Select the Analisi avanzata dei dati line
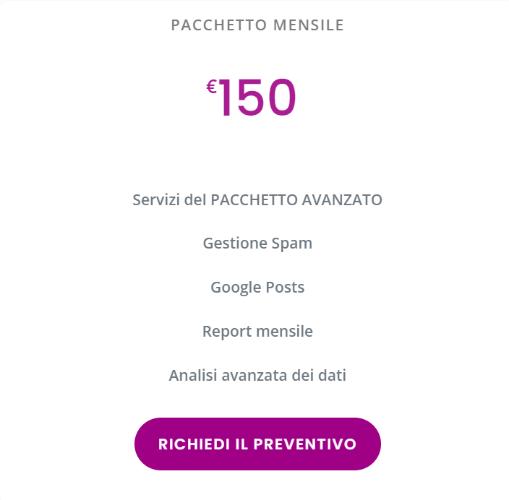 (x=257, y=375)
